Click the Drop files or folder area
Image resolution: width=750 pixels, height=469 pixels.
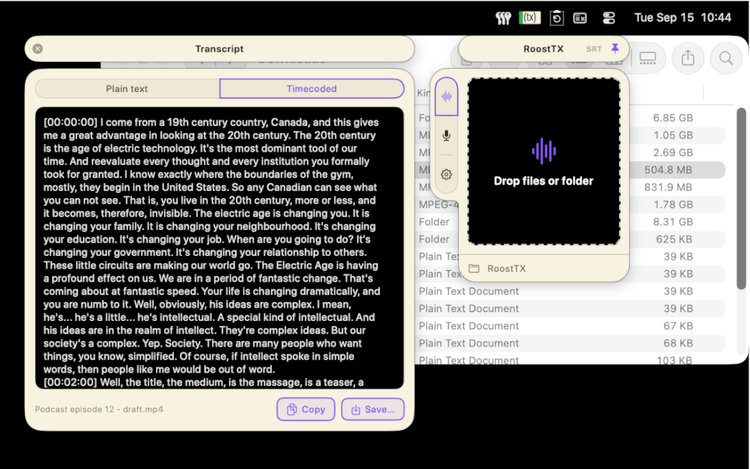(544, 162)
